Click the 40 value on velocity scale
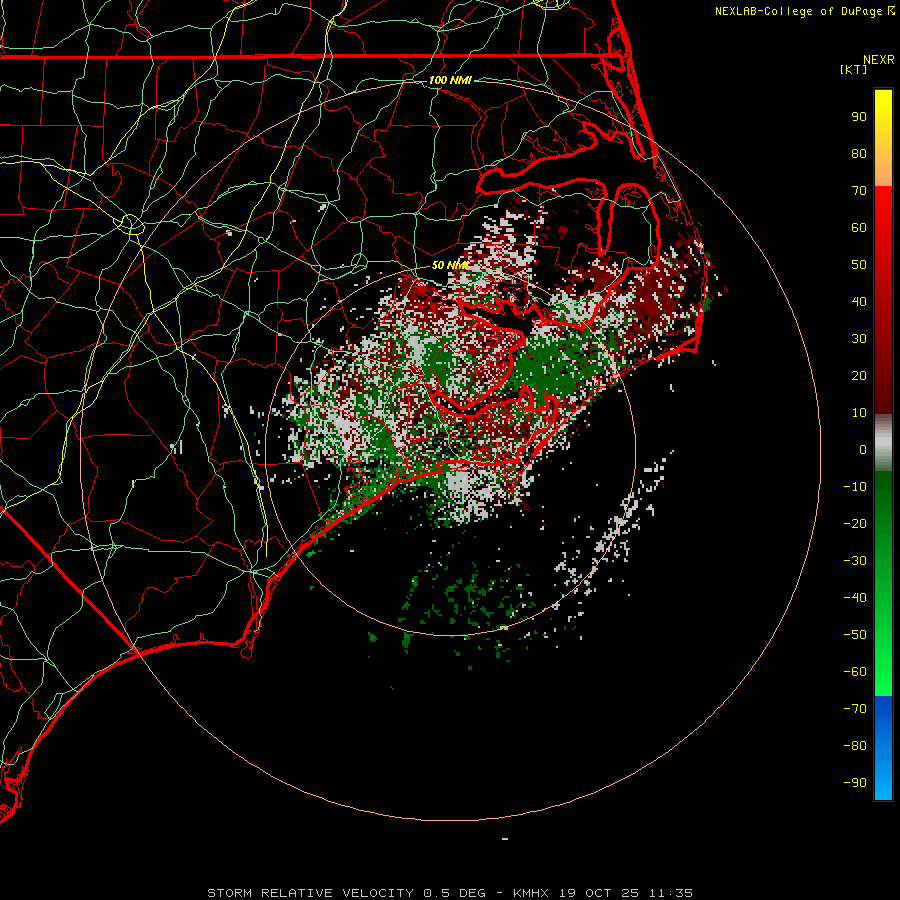The height and width of the screenshot is (900, 900). point(859,302)
